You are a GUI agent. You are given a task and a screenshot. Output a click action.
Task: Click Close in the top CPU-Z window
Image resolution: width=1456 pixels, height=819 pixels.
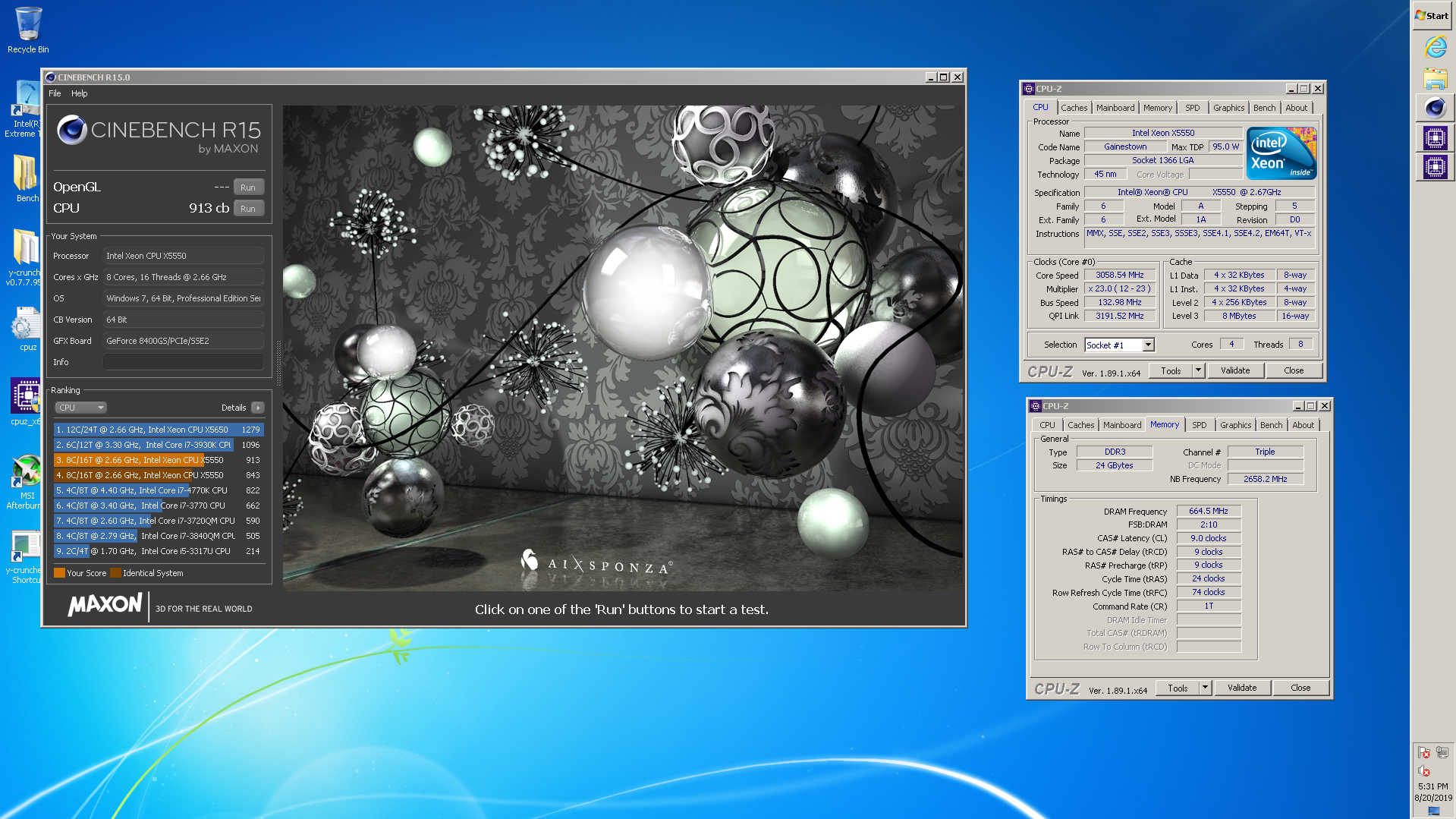(x=1294, y=370)
